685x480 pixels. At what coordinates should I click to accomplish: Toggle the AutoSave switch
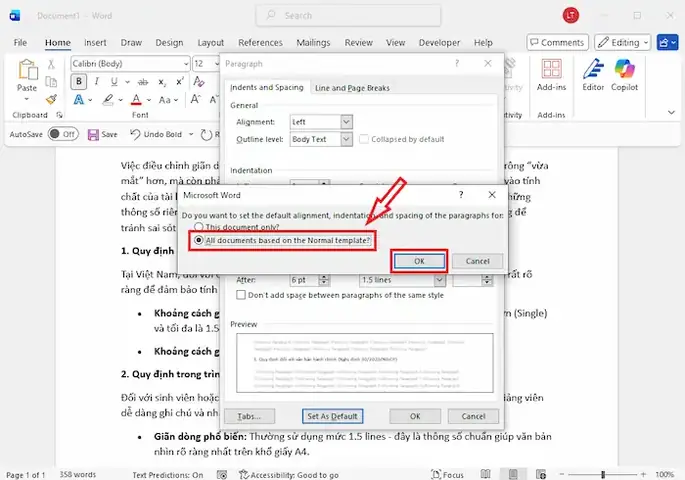point(63,134)
